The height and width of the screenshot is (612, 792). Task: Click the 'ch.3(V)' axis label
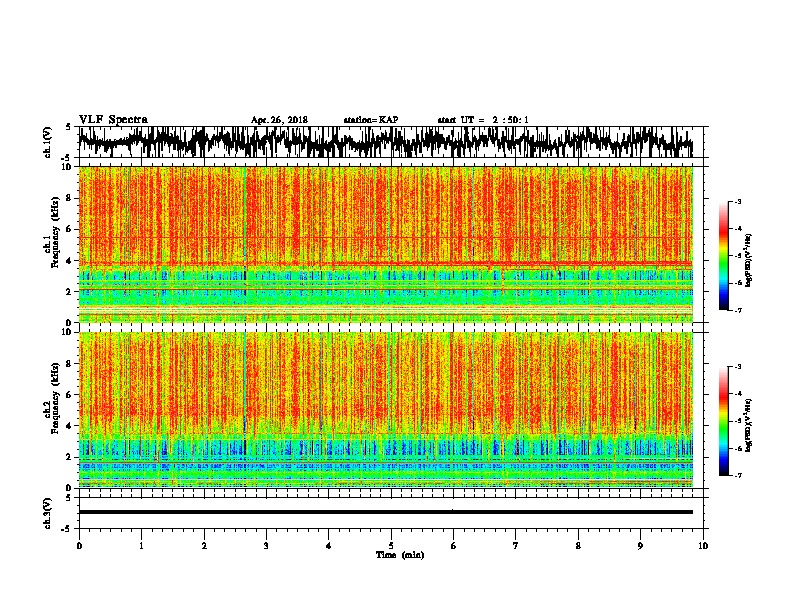coord(48,514)
